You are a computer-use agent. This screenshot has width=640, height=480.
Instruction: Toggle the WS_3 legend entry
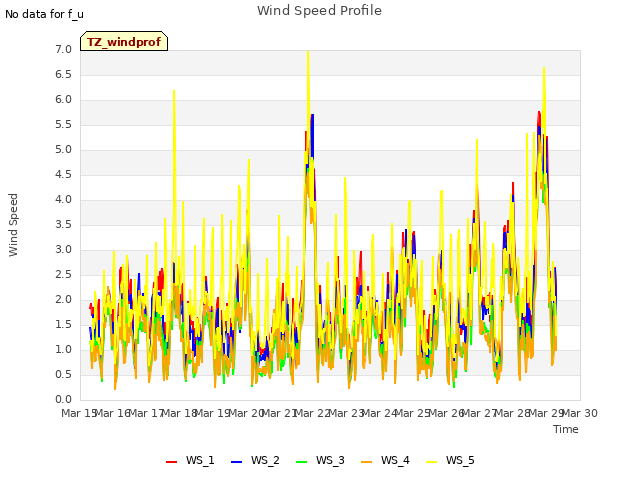click(320, 460)
